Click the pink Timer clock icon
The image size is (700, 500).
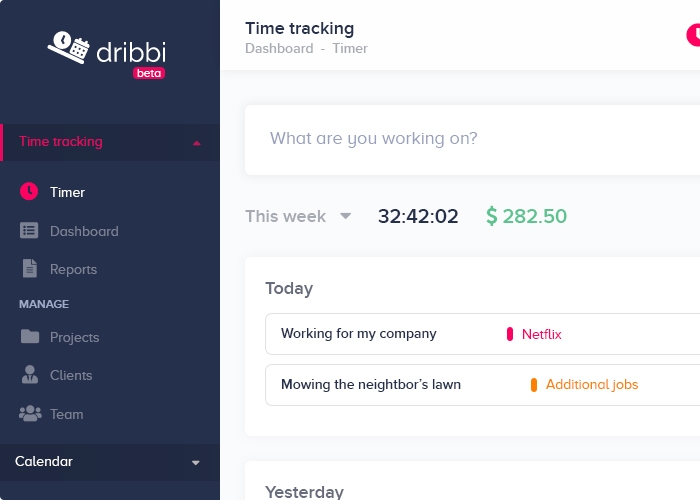pyautogui.click(x=29, y=192)
